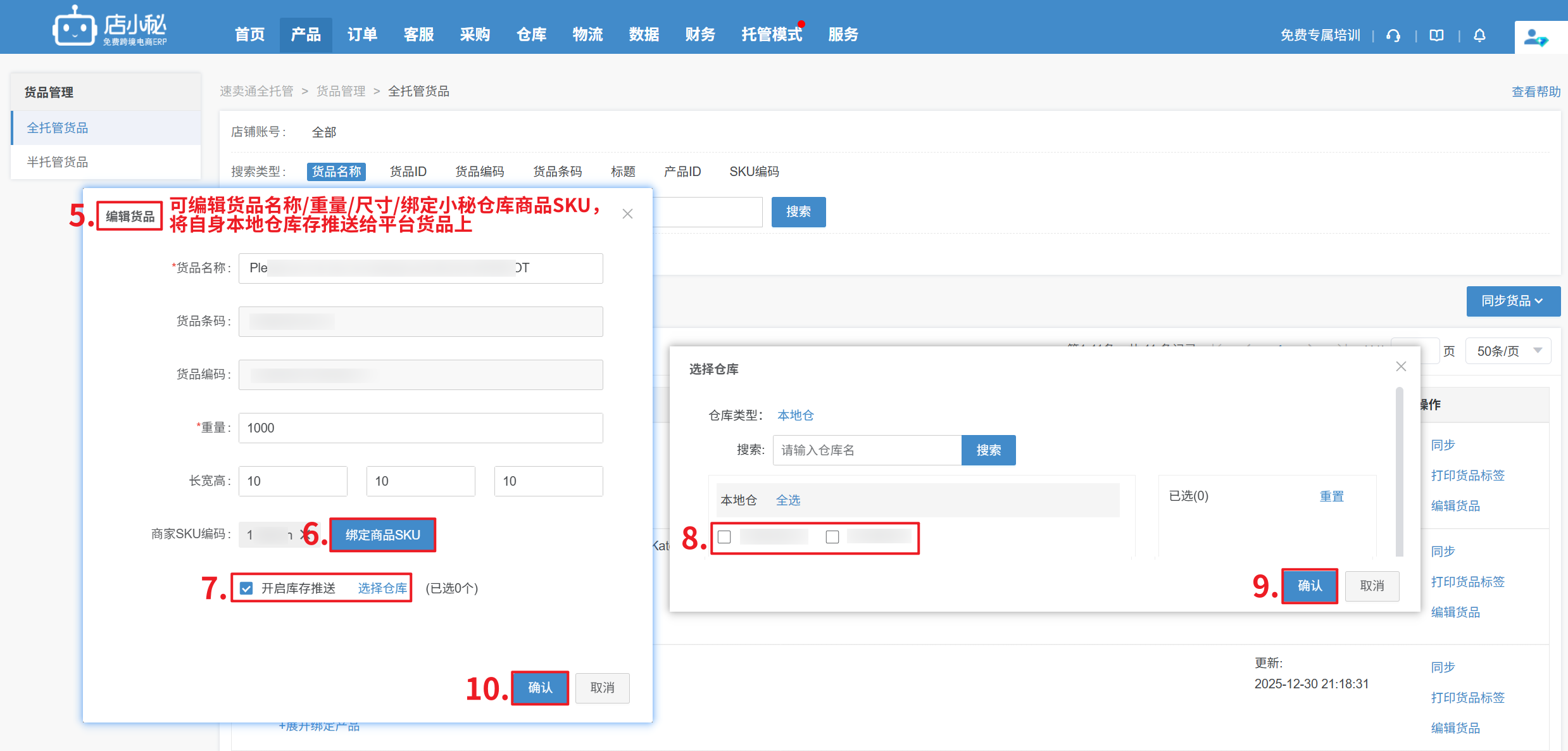Screen dimensions: 1568x751
Task: Open the 仓库 top menu
Action: click(531, 35)
